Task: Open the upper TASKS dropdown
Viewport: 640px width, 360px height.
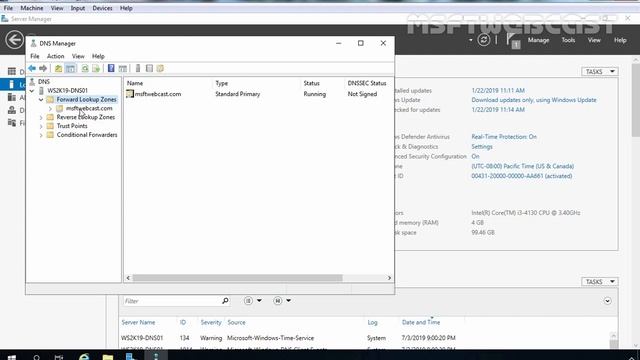Action: [600, 72]
